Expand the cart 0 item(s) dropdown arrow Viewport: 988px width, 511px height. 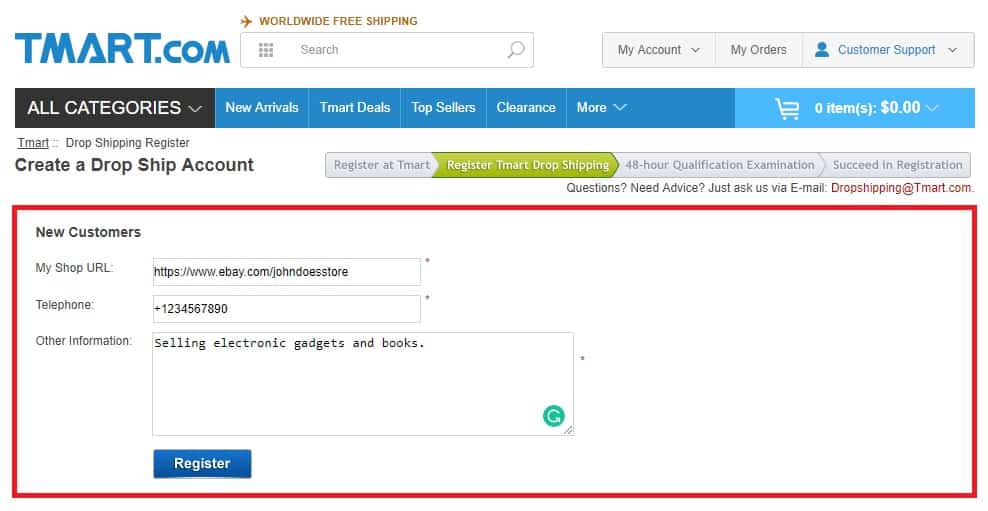[933, 108]
